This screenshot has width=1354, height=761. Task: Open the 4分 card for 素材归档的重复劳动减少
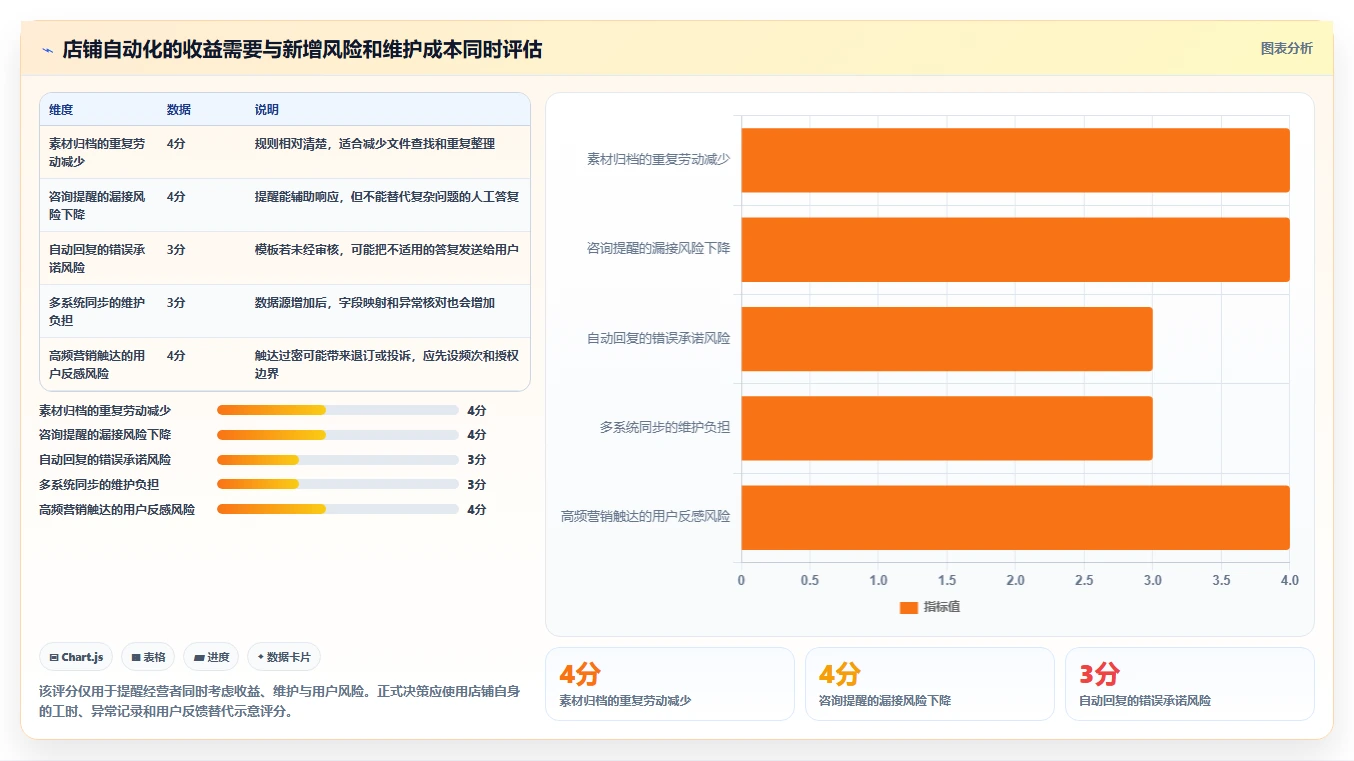[x=670, y=684]
